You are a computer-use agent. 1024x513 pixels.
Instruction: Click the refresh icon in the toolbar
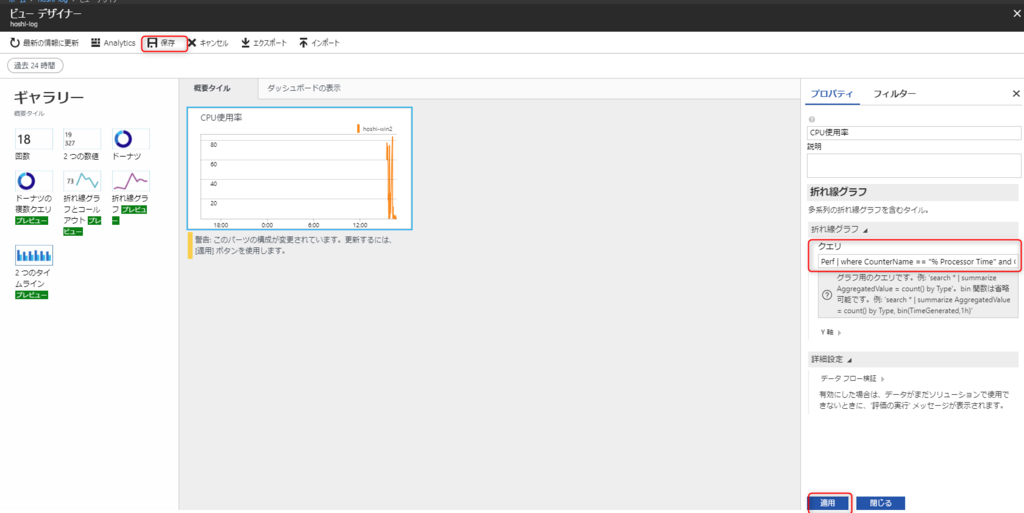click(14, 43)
